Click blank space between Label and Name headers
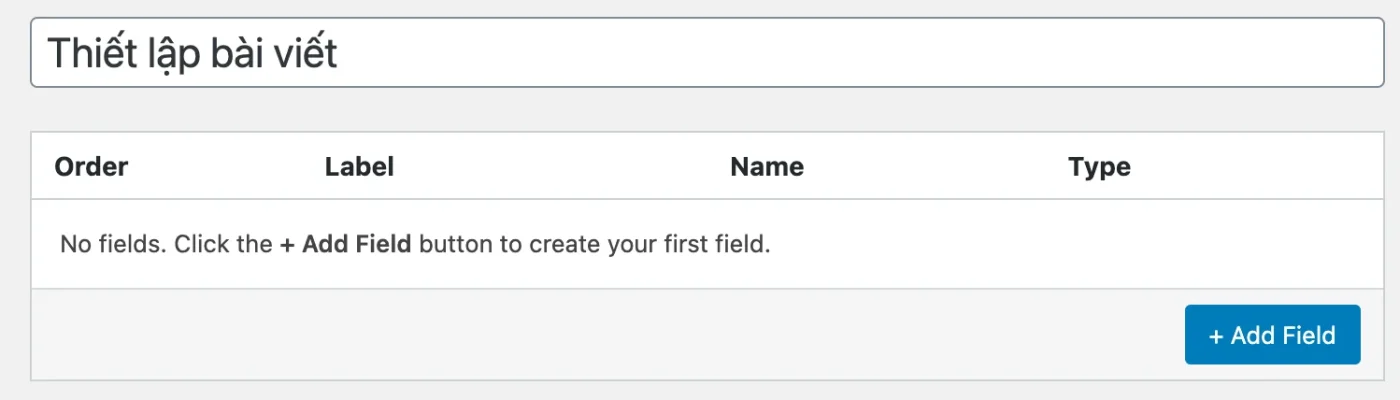 560,166
